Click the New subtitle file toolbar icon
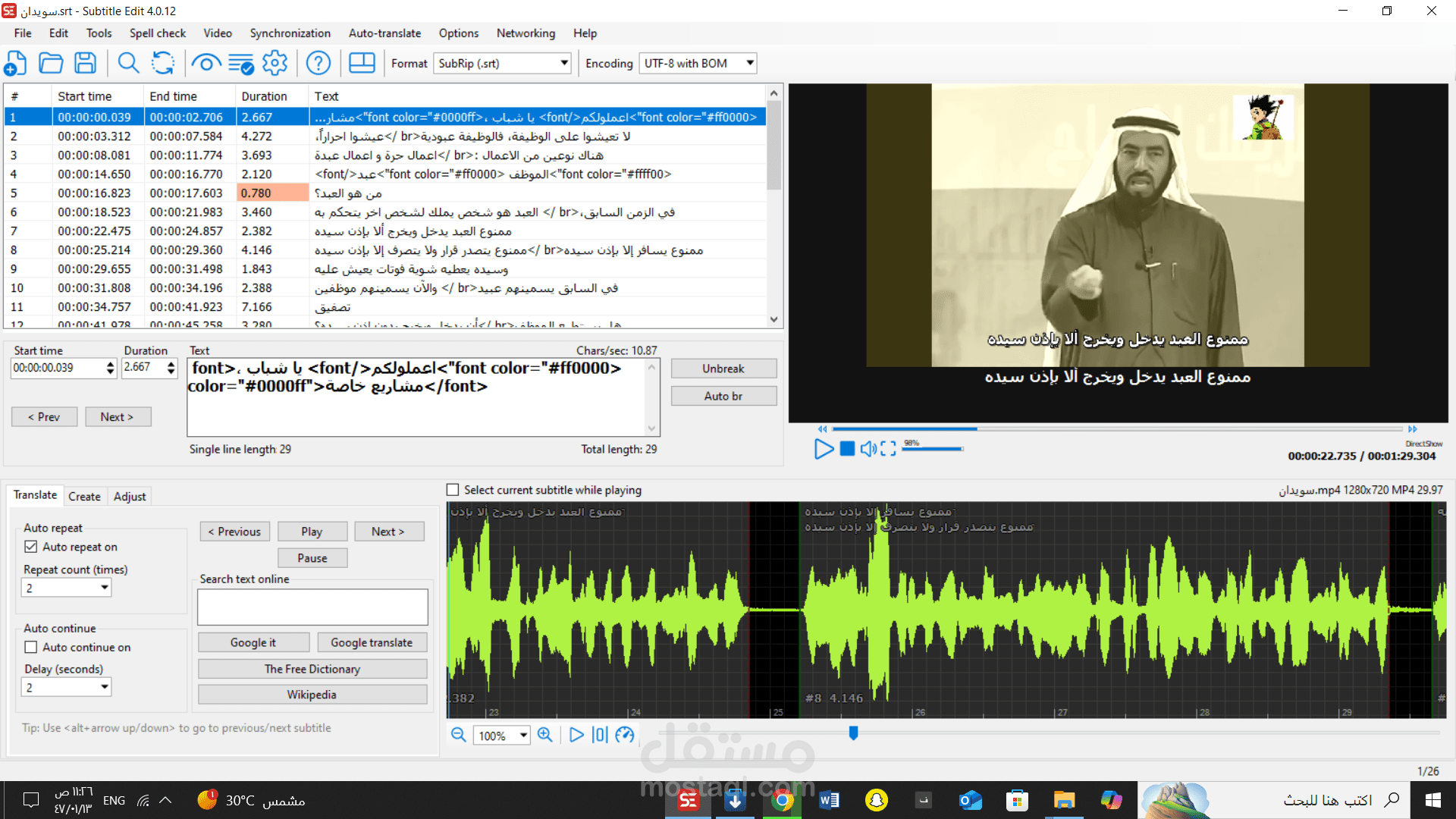The image size is (1456, 819). click(x=16, y=63)
